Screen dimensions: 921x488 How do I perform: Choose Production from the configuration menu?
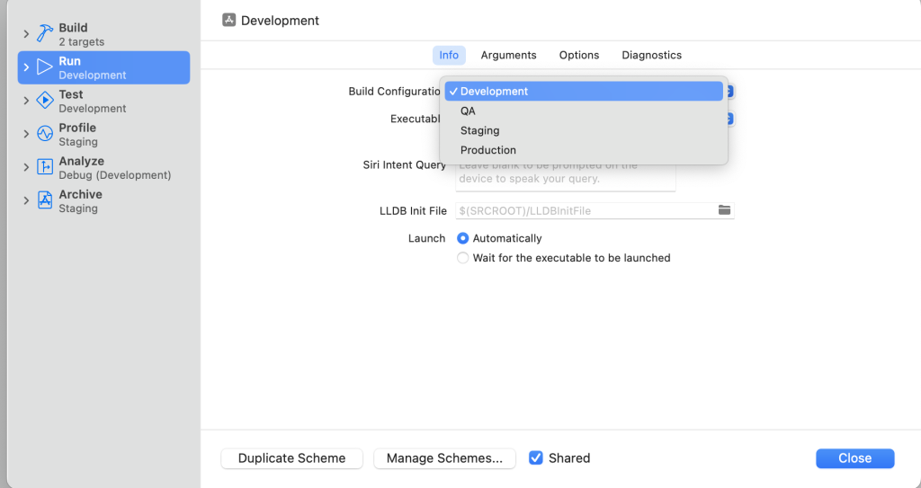(488, 150)
